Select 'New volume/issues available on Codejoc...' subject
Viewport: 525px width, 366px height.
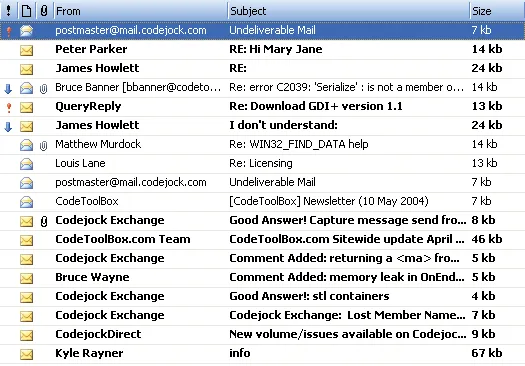point(348,334)
